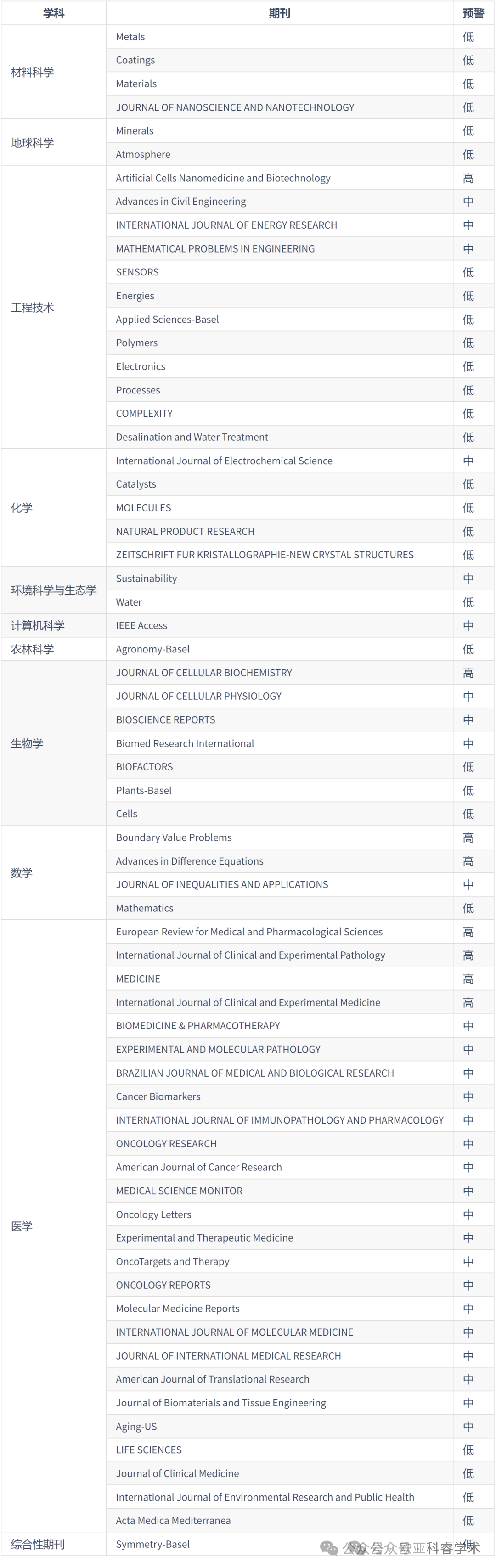Click Agronomy-Basel journal cell
Viewport: 496px width, 1568px height.
(x=280, y=649)
